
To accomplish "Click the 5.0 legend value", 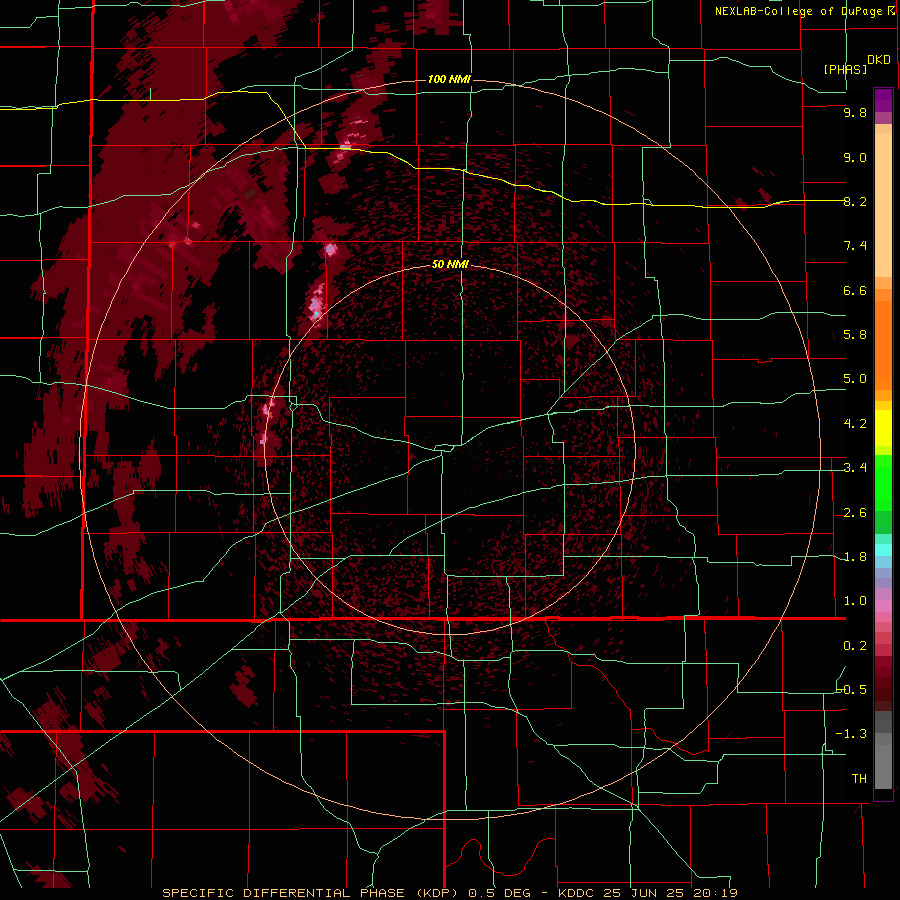I will (x=855, y=379).
